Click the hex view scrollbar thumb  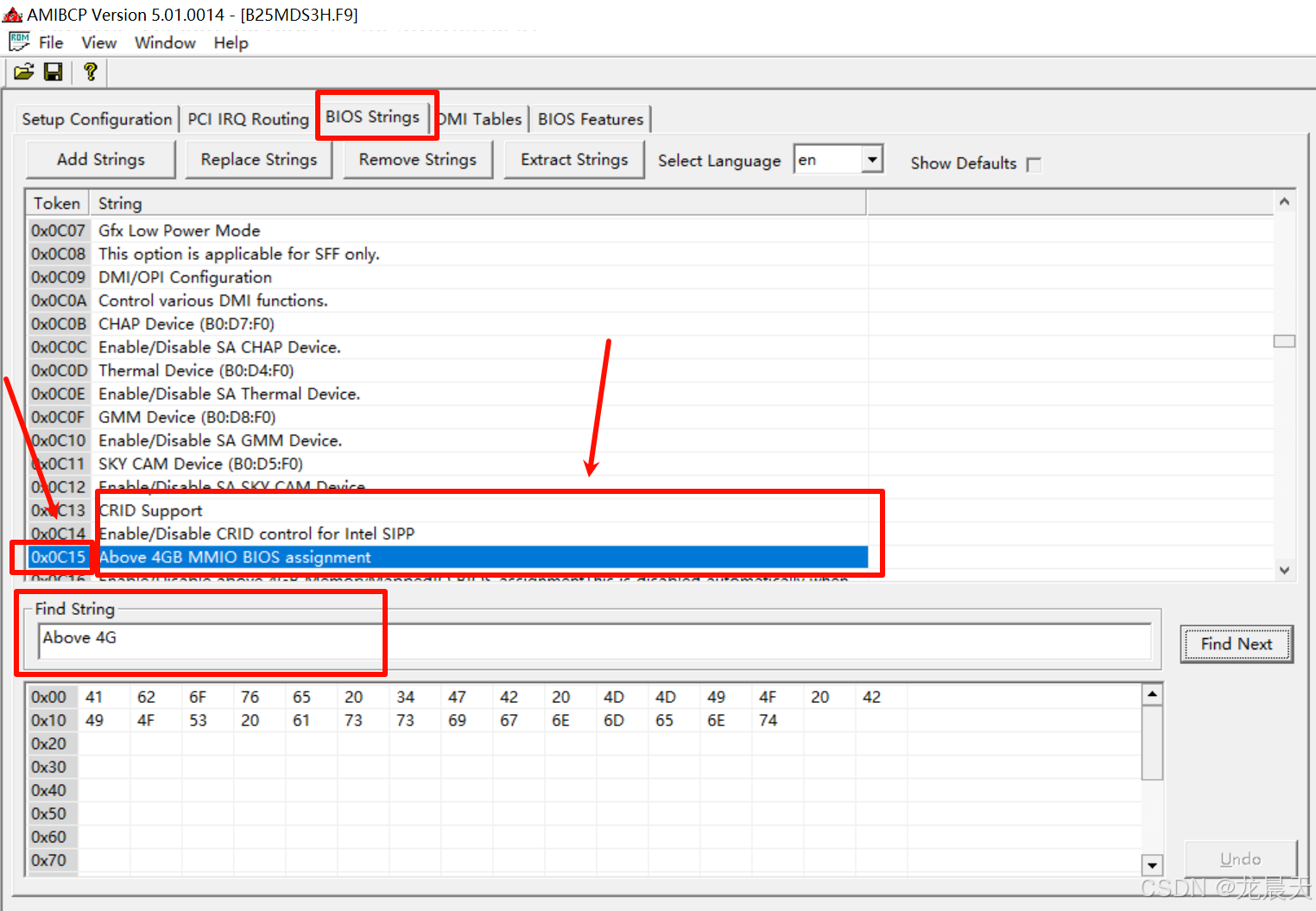pyautogui.click(x=1152, y=743)
